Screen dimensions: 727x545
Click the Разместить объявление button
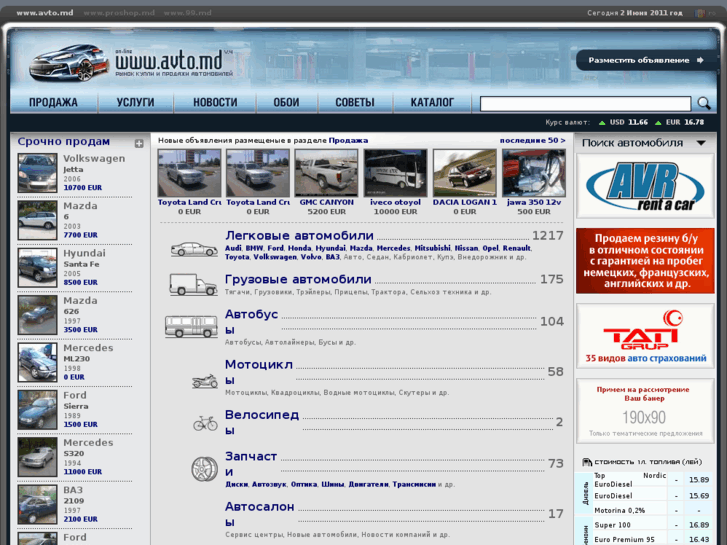pos(645,60)
